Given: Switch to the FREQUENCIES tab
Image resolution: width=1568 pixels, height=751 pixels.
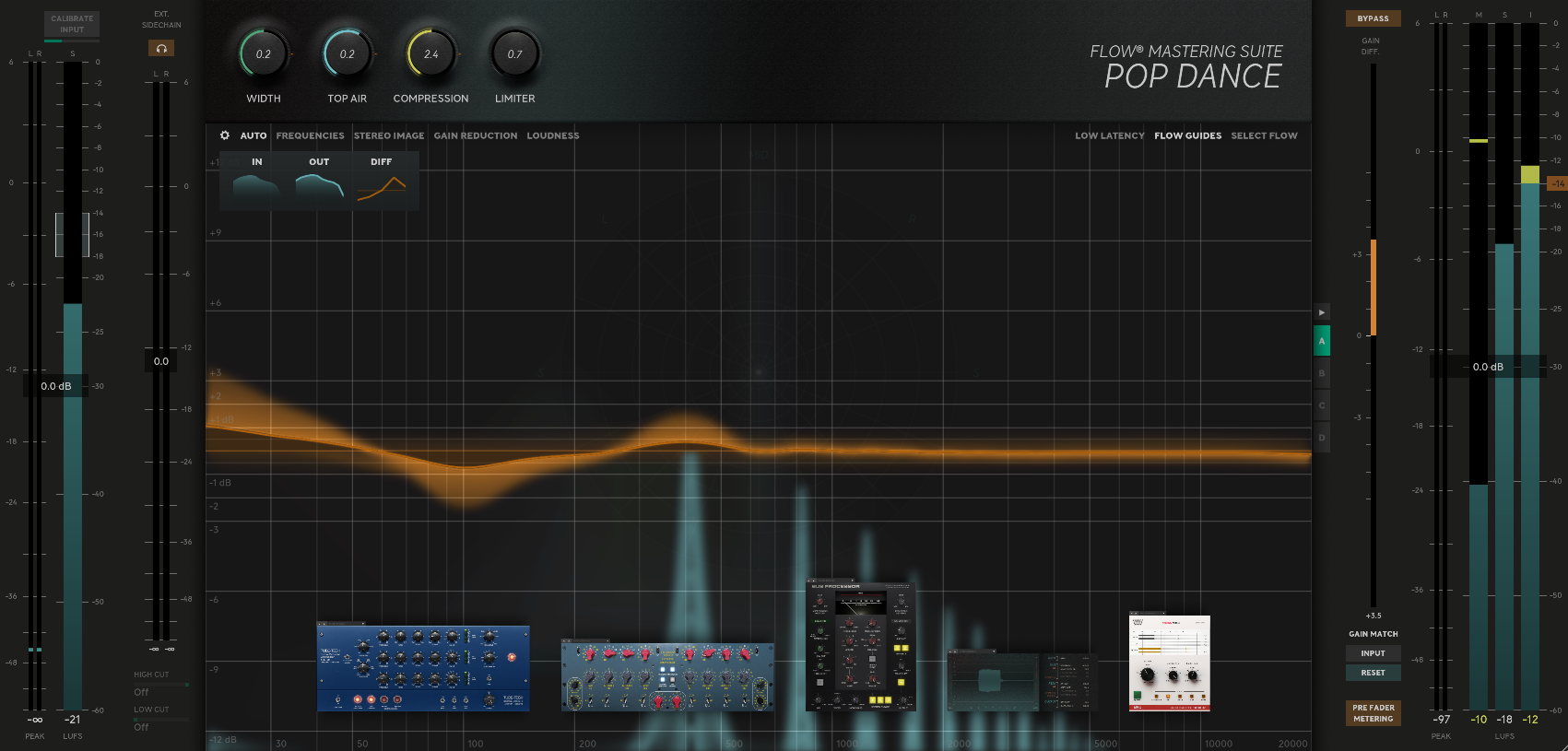Looking at the screenshot, I should (x=310, y=135).
